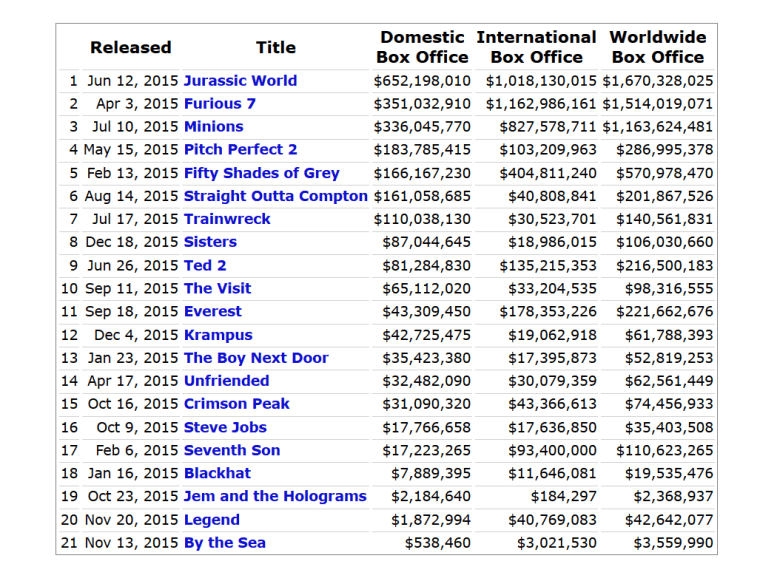Screen dimensions: 780x581
Task: Click the International Box Office header
Action: [x=537, y=47]
